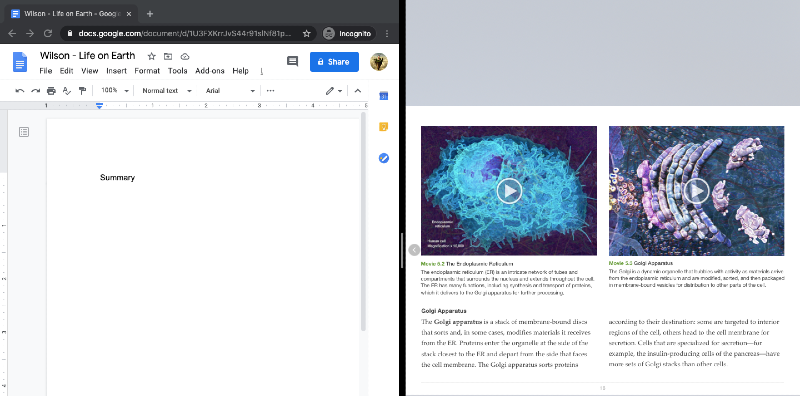Open the editing mode pencil dropdown

coord(334,91)
